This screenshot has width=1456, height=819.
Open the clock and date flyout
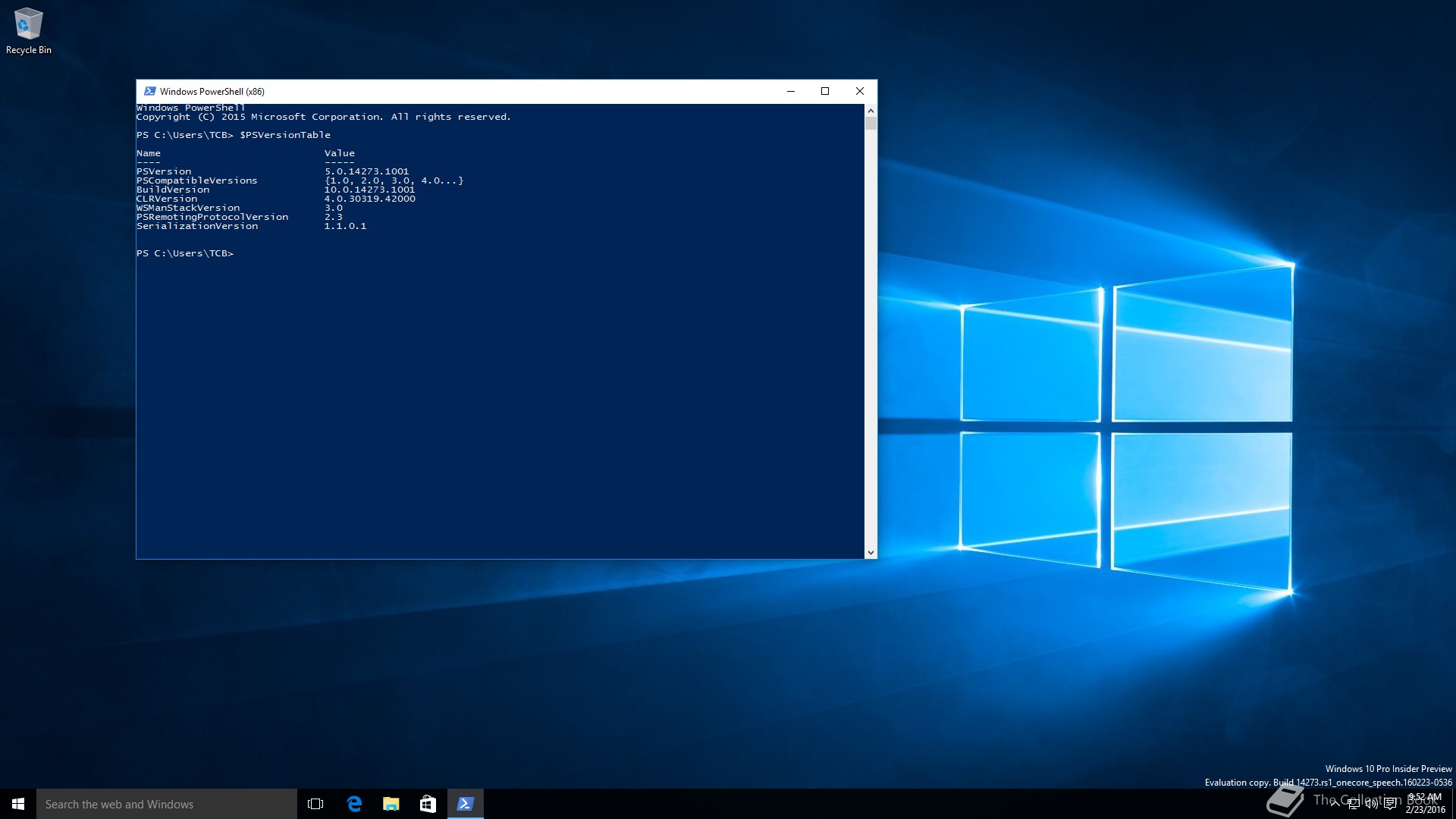point(1425,804)
